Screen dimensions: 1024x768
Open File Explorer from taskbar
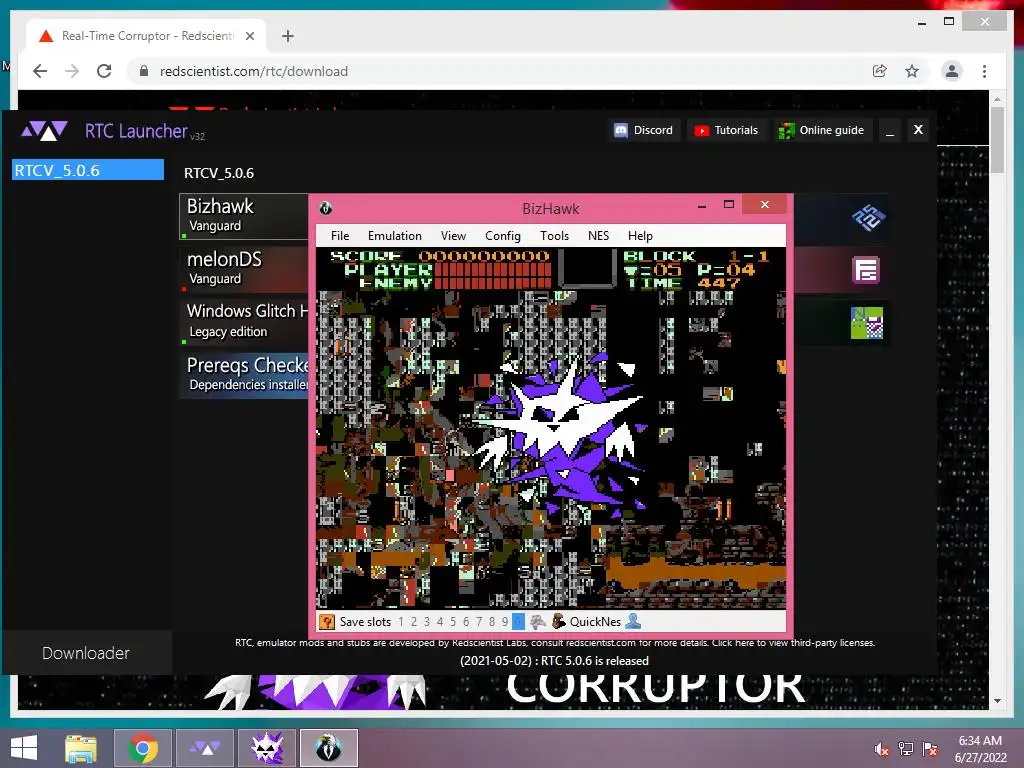[x=81, y=748]
